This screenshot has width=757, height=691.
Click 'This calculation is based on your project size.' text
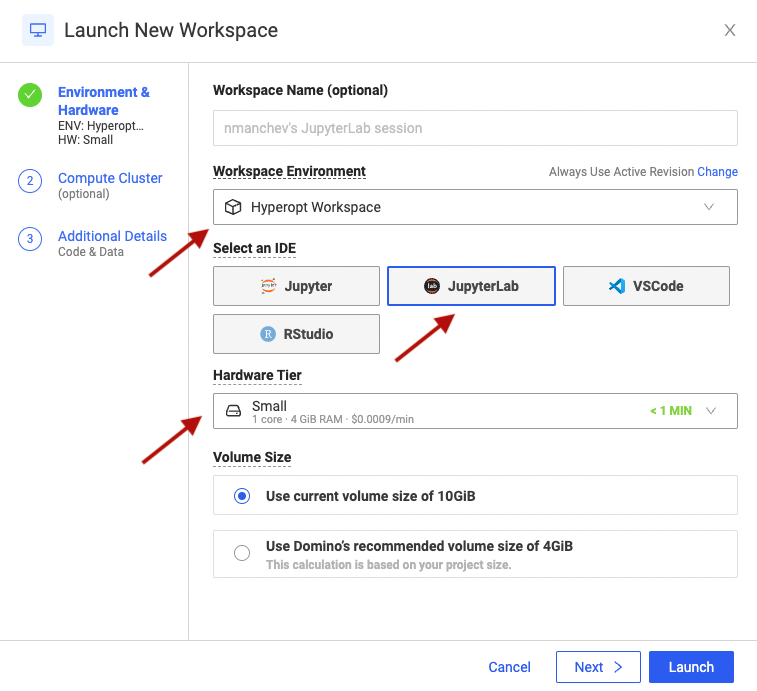[389, 565]
